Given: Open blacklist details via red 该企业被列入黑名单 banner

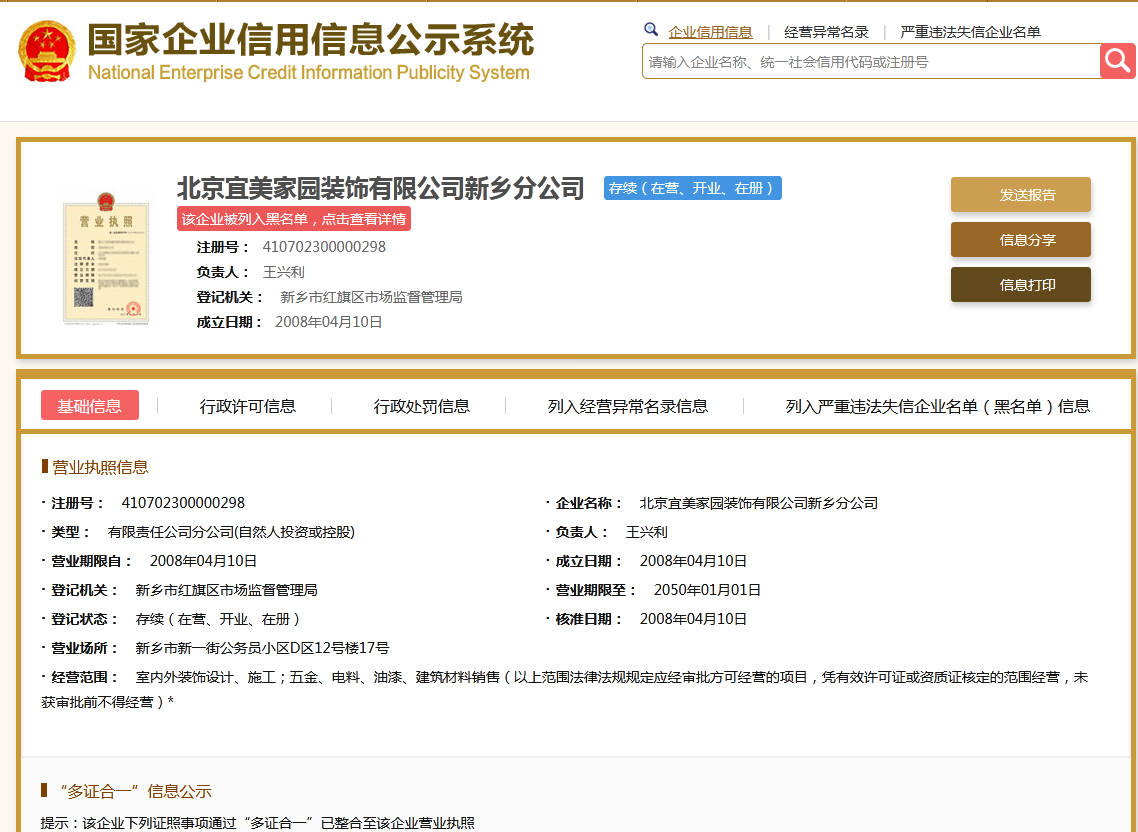Looking at the screenshot, I should coord(294,219).
